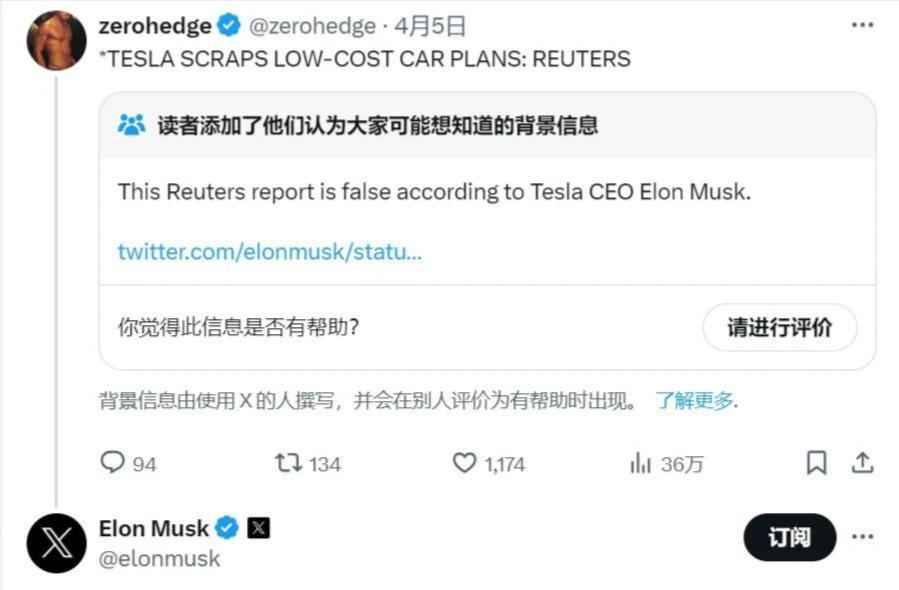This screenshot has width=899, height=590.
Task: Open Elon Musk tweet more options menu
Action: point(862,537)
